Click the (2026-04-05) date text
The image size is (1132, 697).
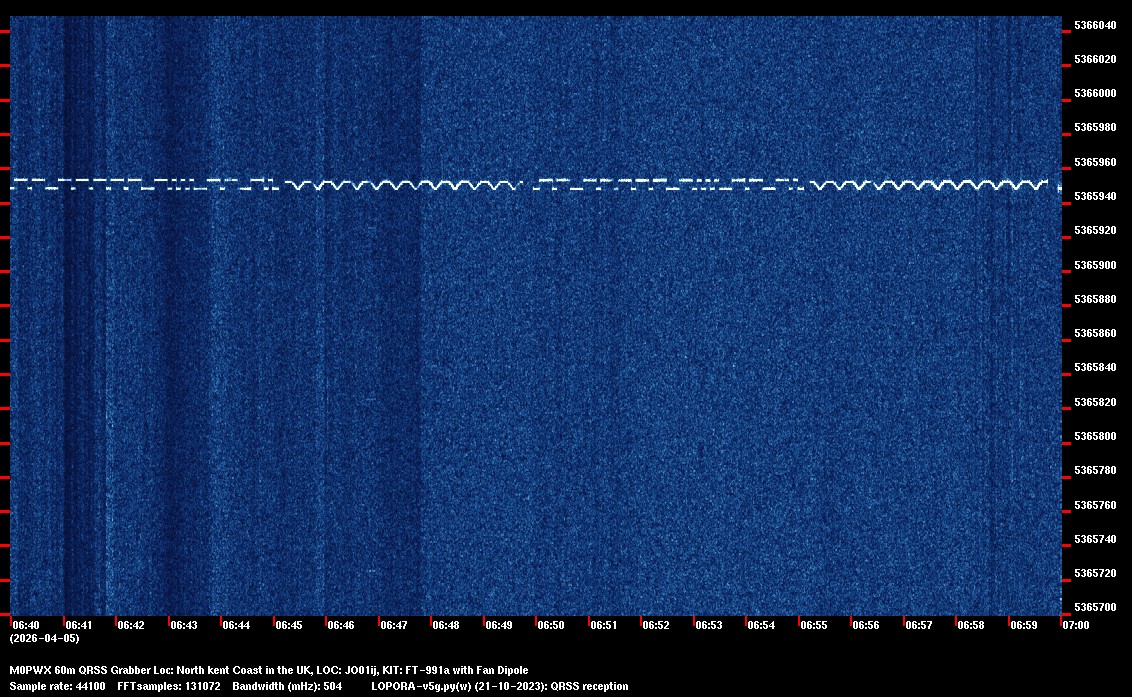click(44, 637)
